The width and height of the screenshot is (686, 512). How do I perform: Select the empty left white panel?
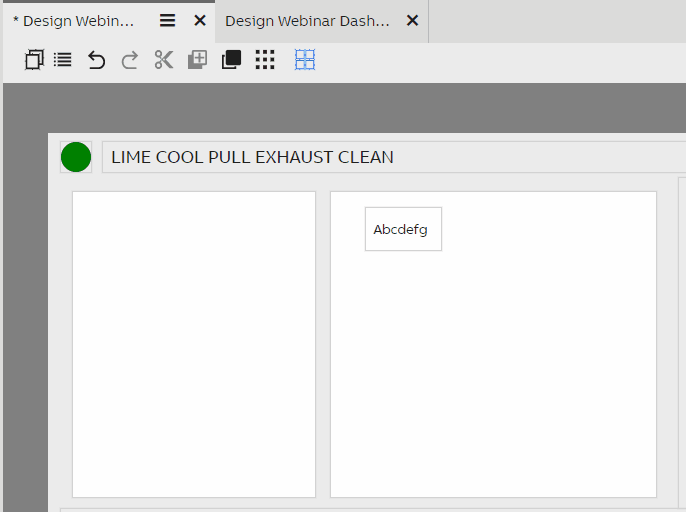194,344
